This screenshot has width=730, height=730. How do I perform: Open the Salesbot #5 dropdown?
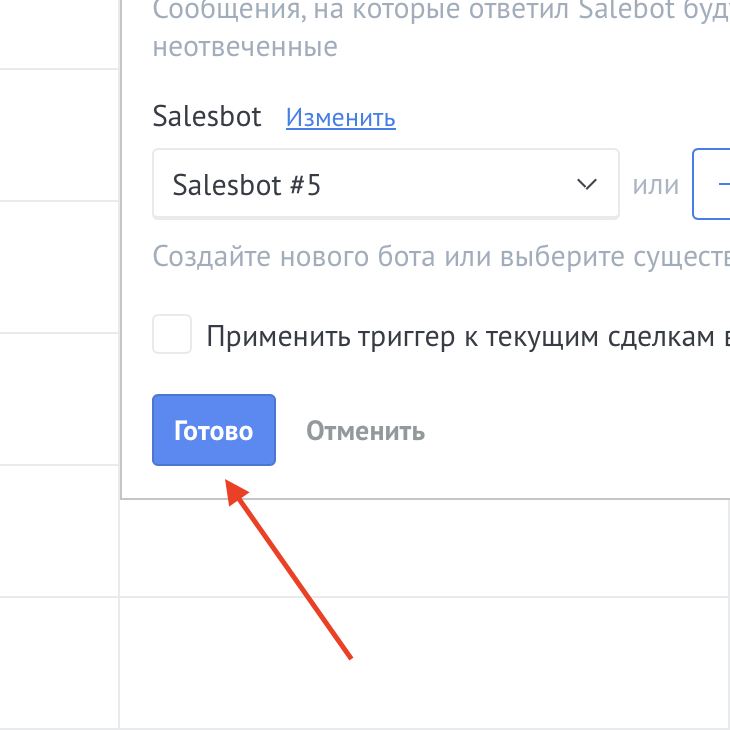385,185
